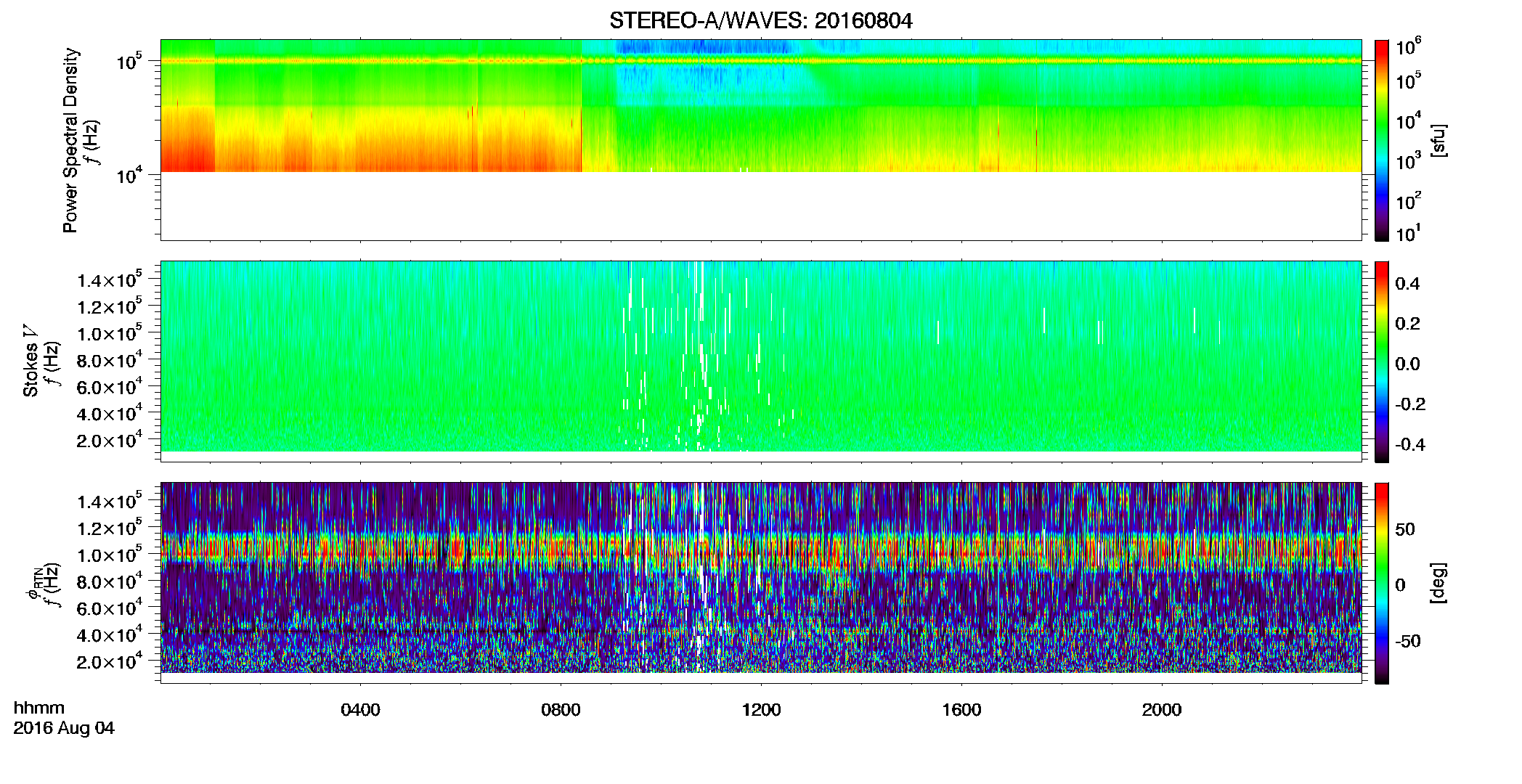Click the power spectral density color bar
Image resolution: width=1522 pixels, height=784 pixels.
coord(1381,140)
